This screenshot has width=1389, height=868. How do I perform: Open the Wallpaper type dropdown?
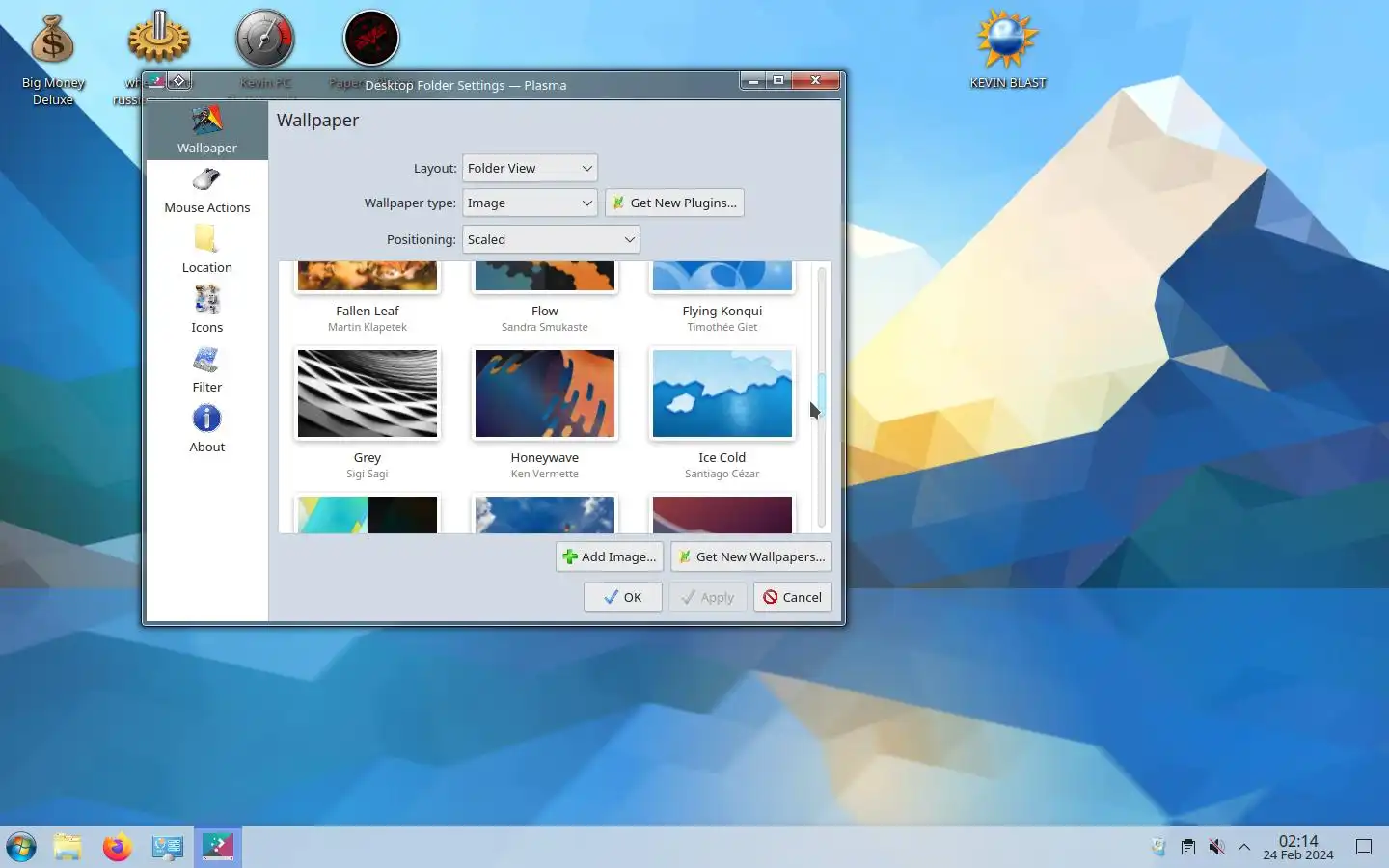click(x=530, y=203)
